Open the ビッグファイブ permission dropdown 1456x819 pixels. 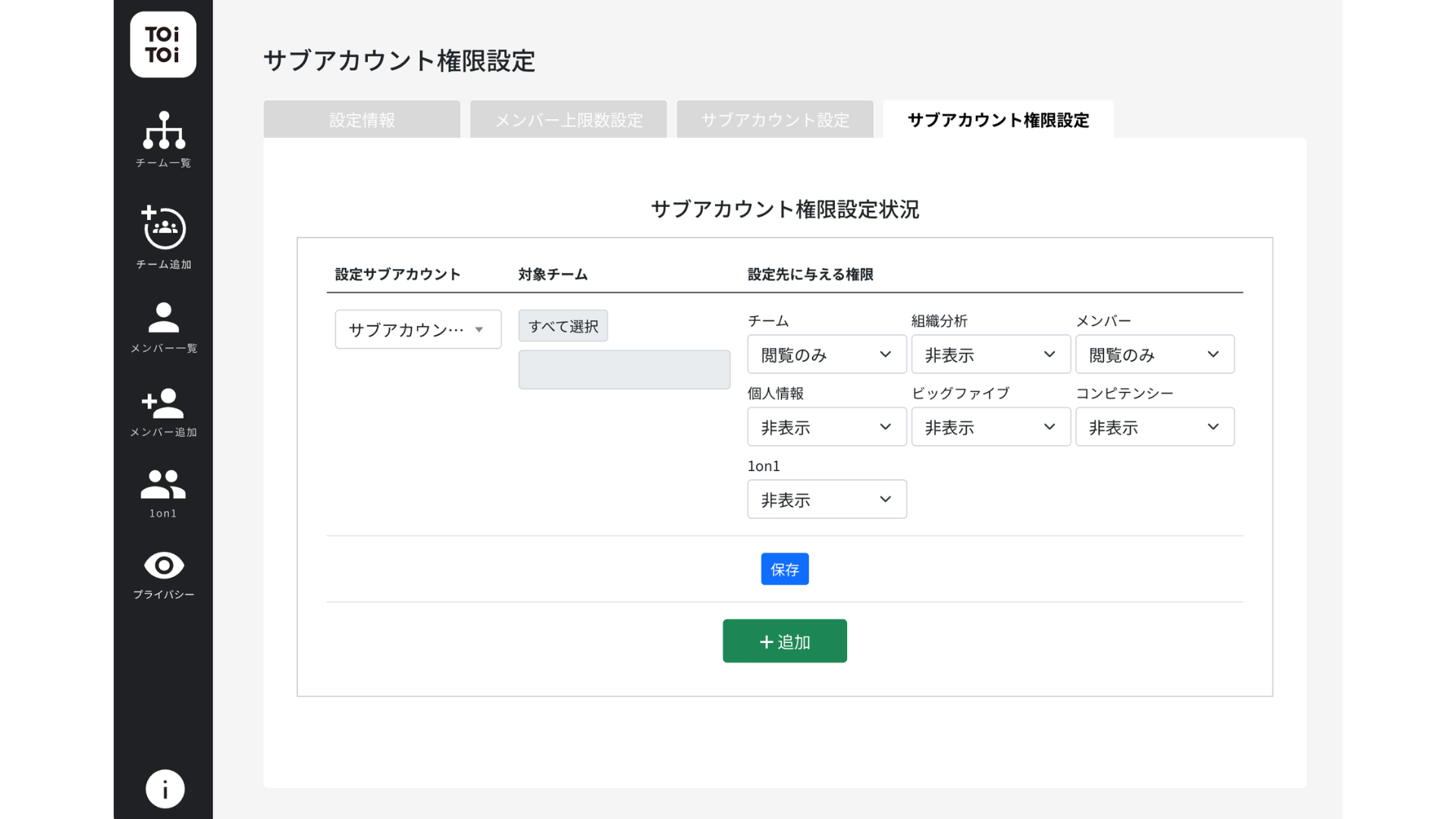pyautogui.click(x=990, y=427)
